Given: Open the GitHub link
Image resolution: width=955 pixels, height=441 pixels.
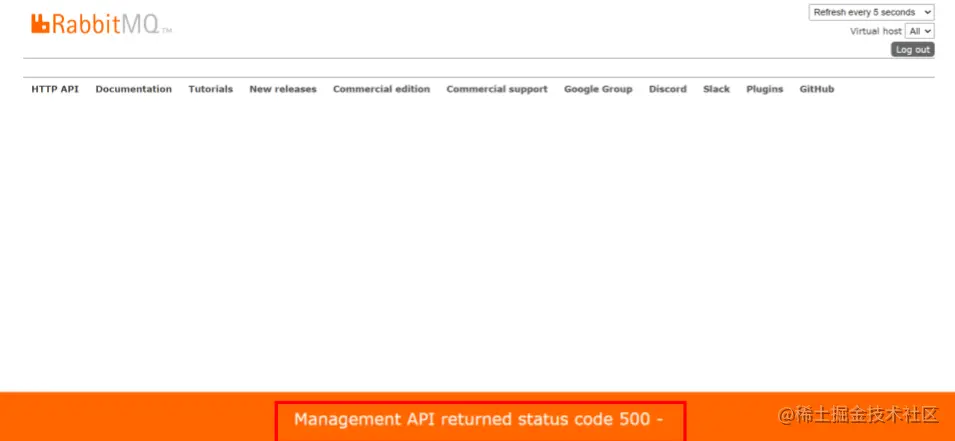Looking at the screenshot, I should [x=817, y=89].
